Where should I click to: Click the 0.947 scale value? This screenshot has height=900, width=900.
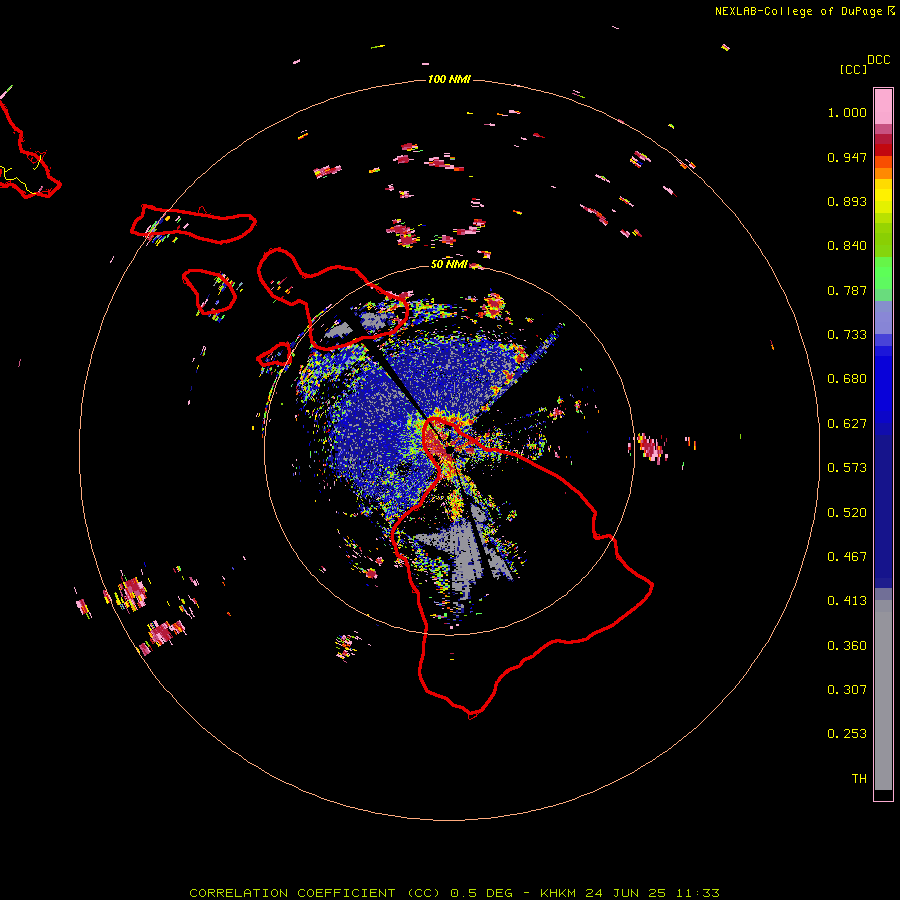(x=847, y=157)
